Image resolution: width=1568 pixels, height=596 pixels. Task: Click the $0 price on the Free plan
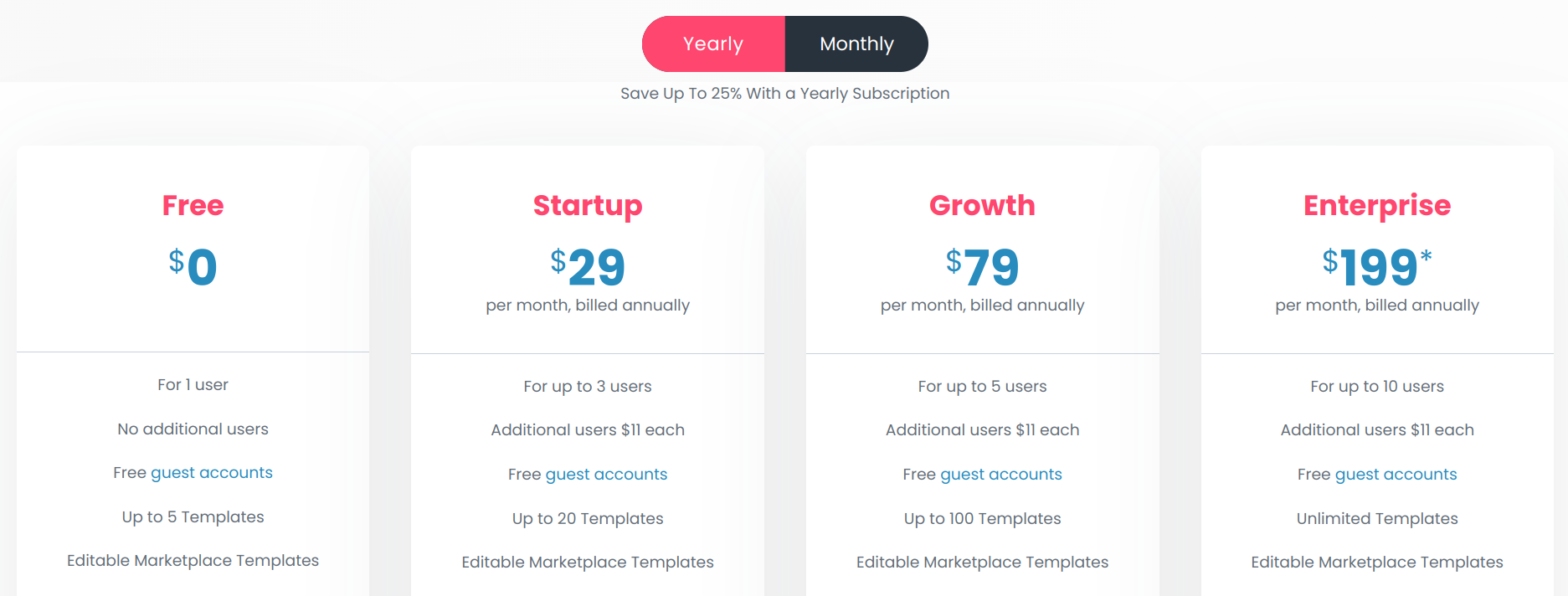193,266
